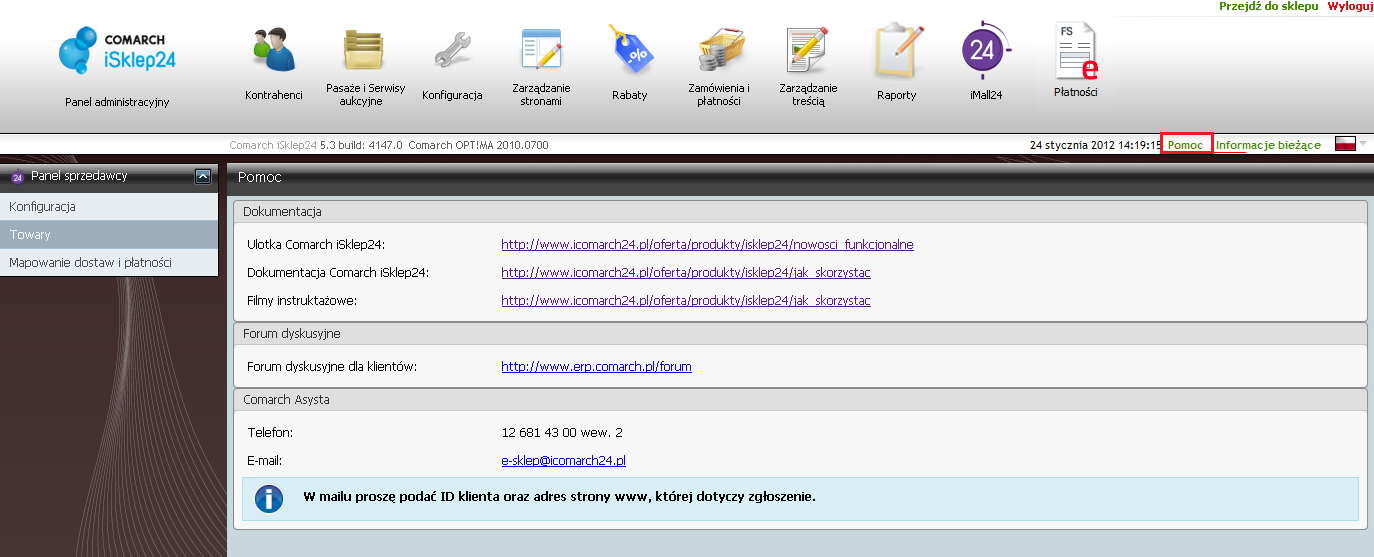Open the Konfiguracja wrench icon
Screen dimensions: 1374x557
[x=452, y=50]
